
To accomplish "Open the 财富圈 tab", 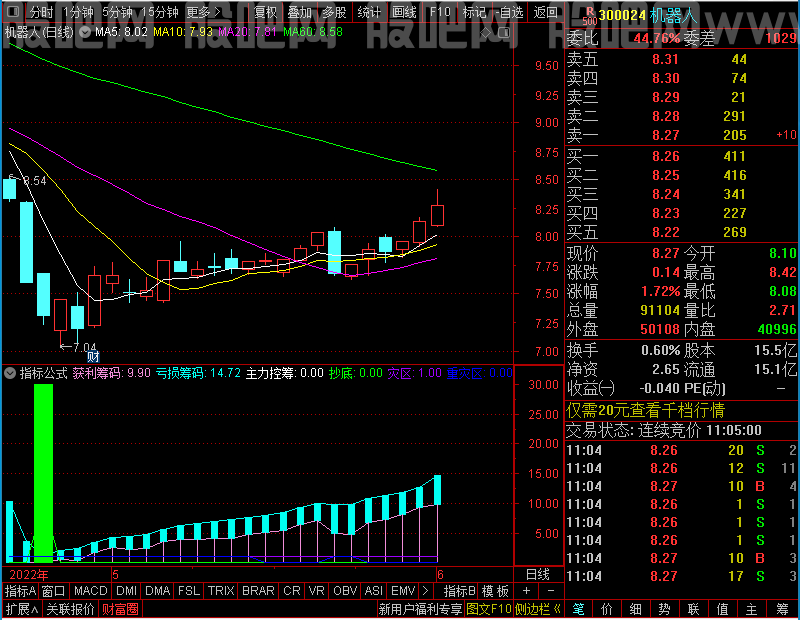I will [120, 609].
